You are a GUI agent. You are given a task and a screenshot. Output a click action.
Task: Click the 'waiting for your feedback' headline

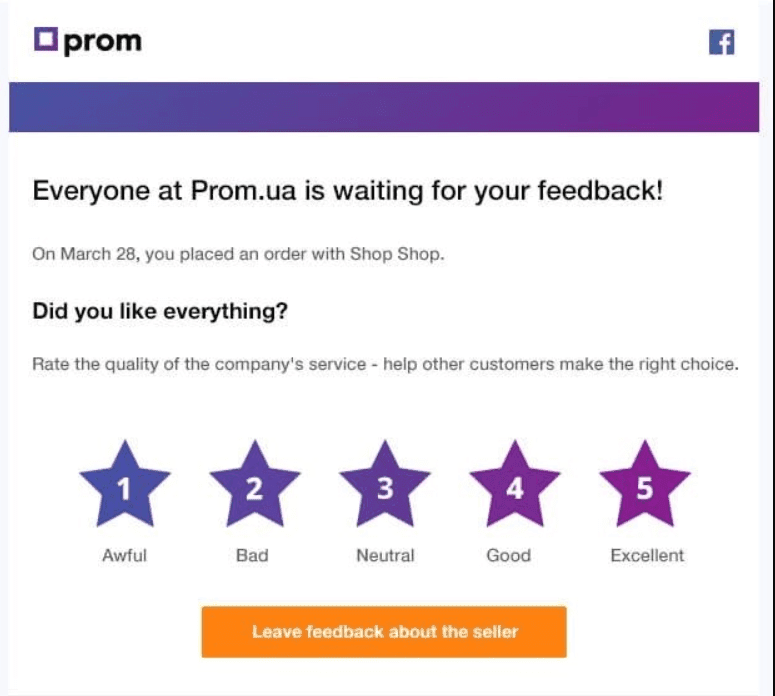(347, 191)
